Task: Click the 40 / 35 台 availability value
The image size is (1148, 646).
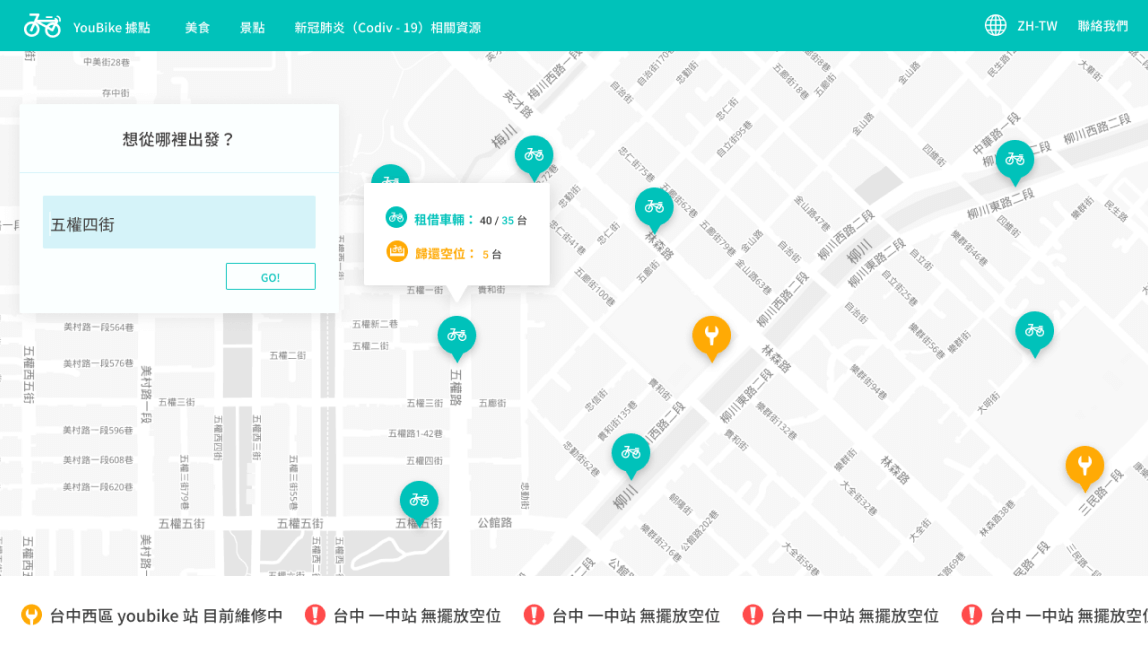Action: click(x=503, y=220)
